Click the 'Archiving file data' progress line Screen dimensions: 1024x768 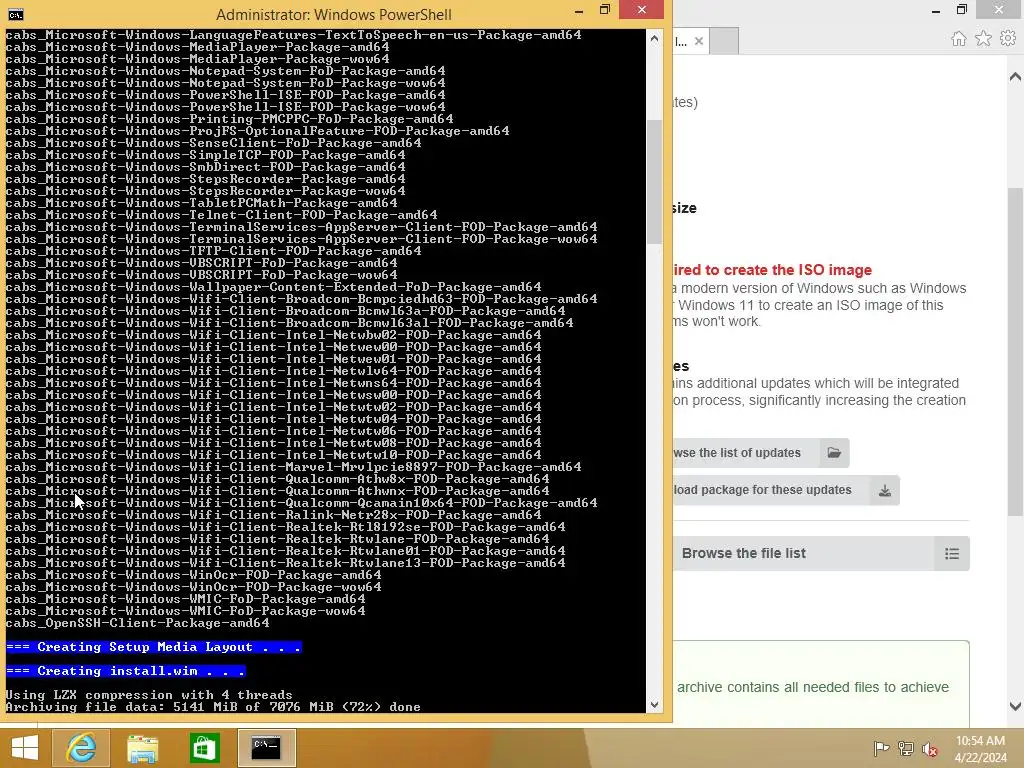coord(213,707)
